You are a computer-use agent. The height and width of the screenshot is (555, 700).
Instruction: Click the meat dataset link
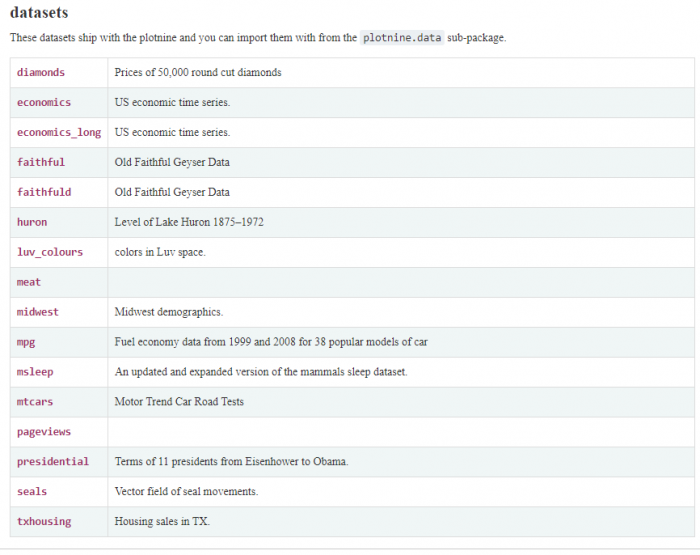(x=29, y=282)
